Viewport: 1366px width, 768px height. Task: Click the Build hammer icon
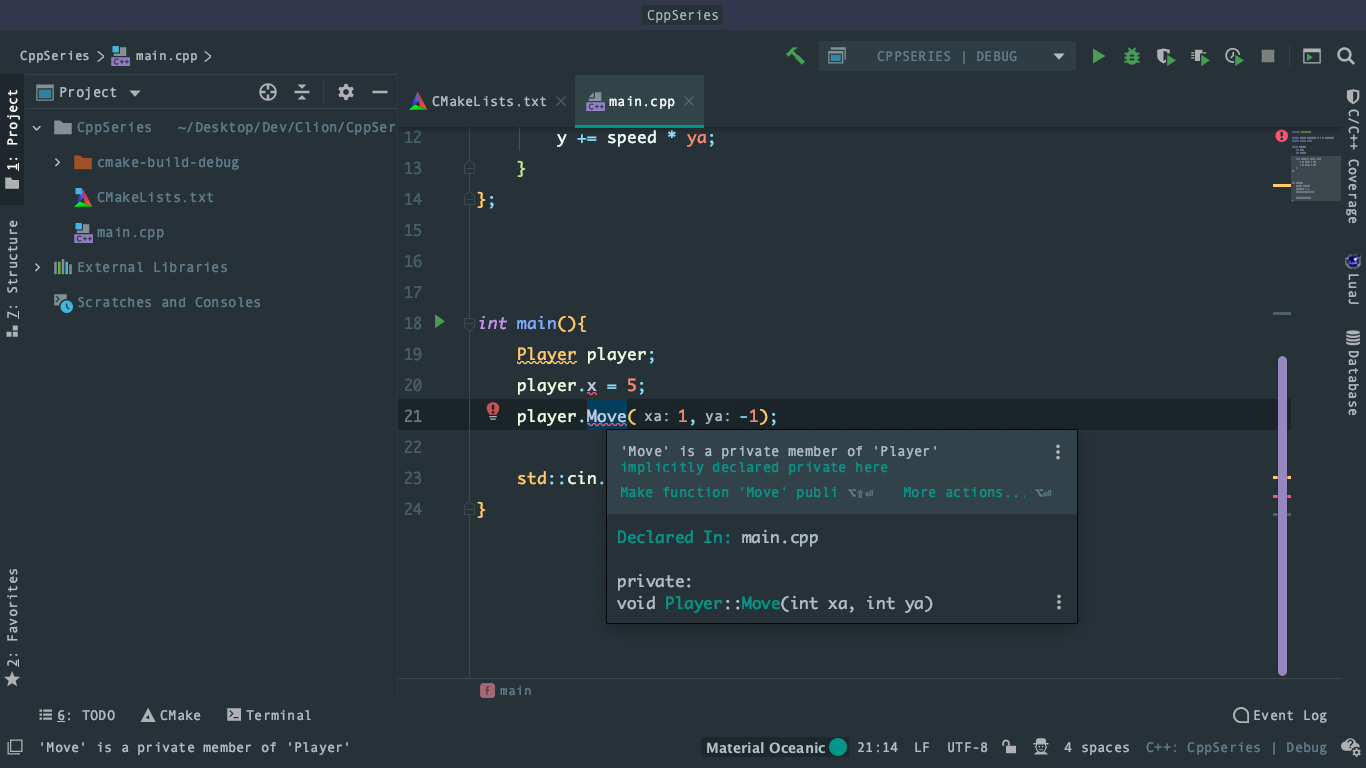point(796,56)
